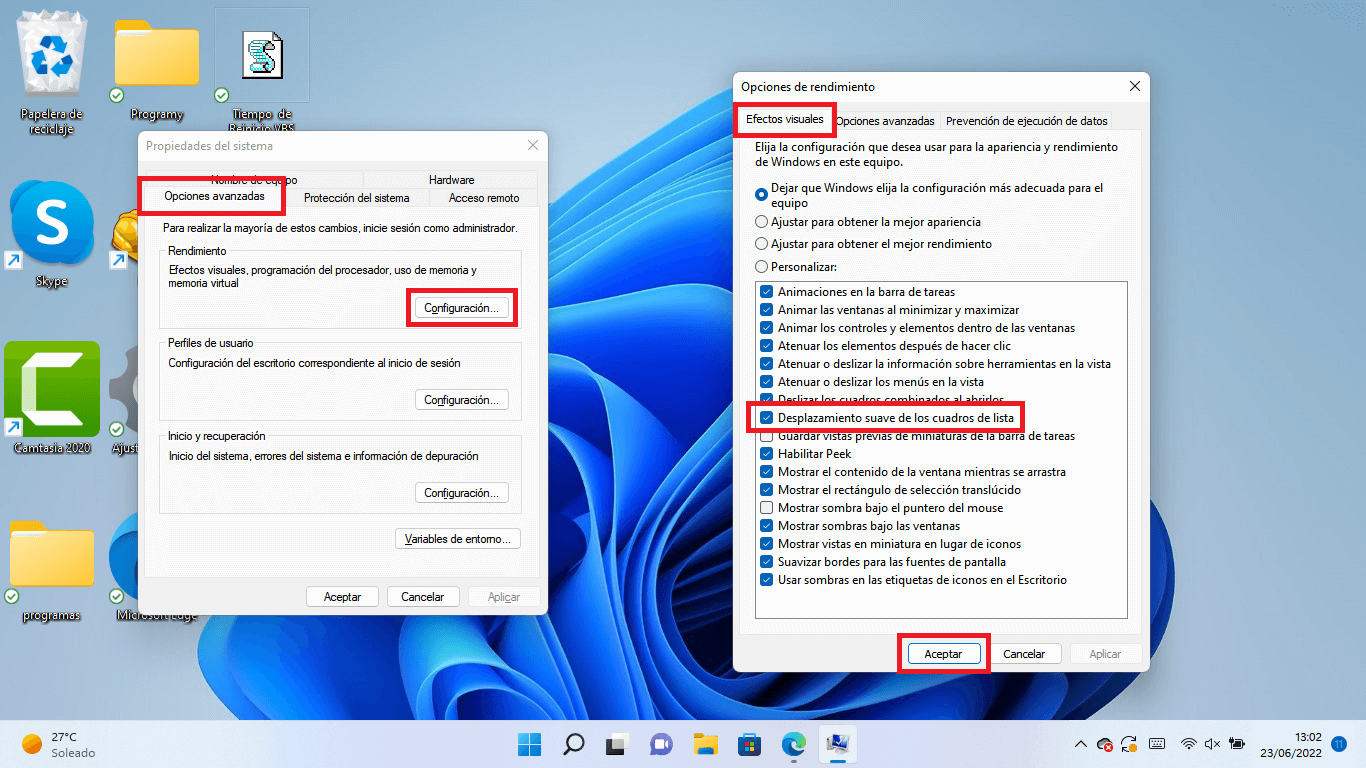Open the network icon in the system tray
Screen dimensions: 1366x768
click(1187, 744)
